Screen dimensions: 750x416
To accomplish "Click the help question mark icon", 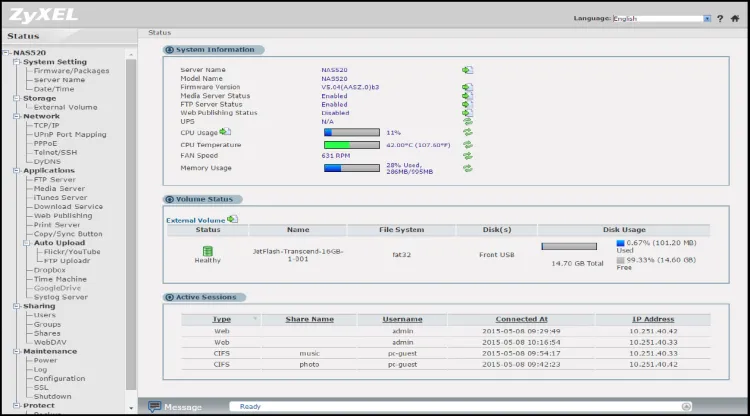I will coord(719,18).
